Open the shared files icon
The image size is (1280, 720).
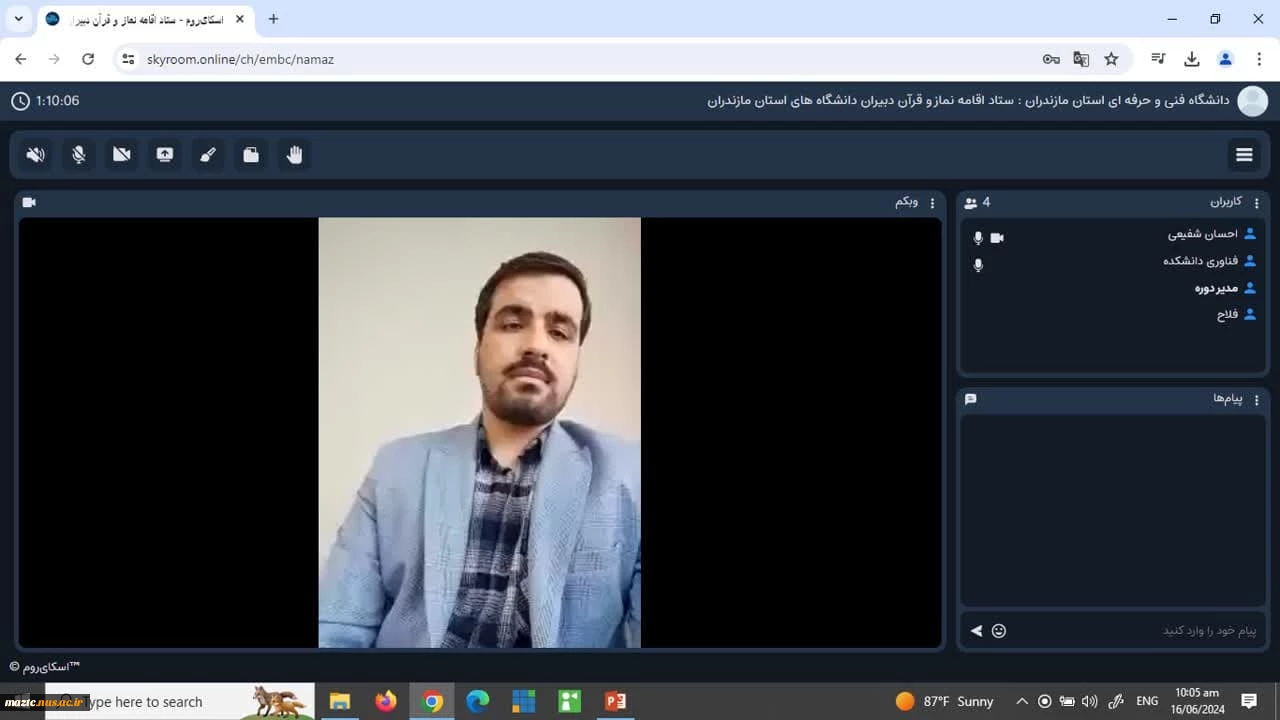coord(251,154)
